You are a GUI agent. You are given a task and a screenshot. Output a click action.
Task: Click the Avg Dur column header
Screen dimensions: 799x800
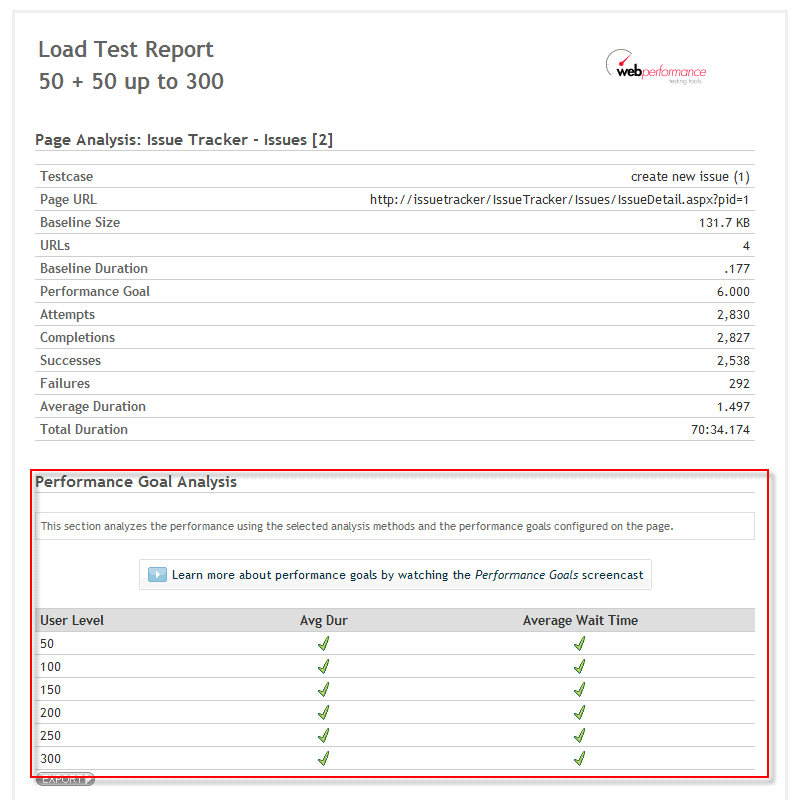[x=323, y=620]
